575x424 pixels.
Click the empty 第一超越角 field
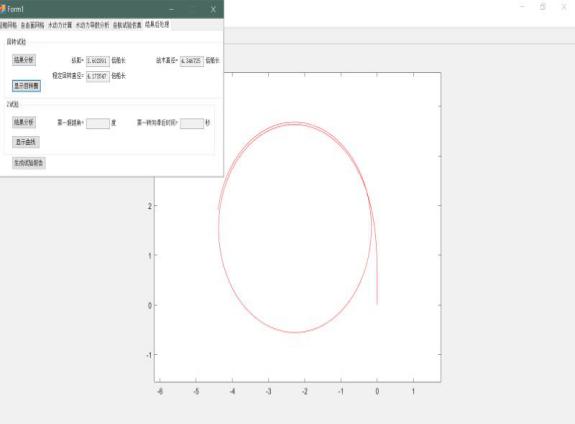pyautogui.click(x=98, y=123)
